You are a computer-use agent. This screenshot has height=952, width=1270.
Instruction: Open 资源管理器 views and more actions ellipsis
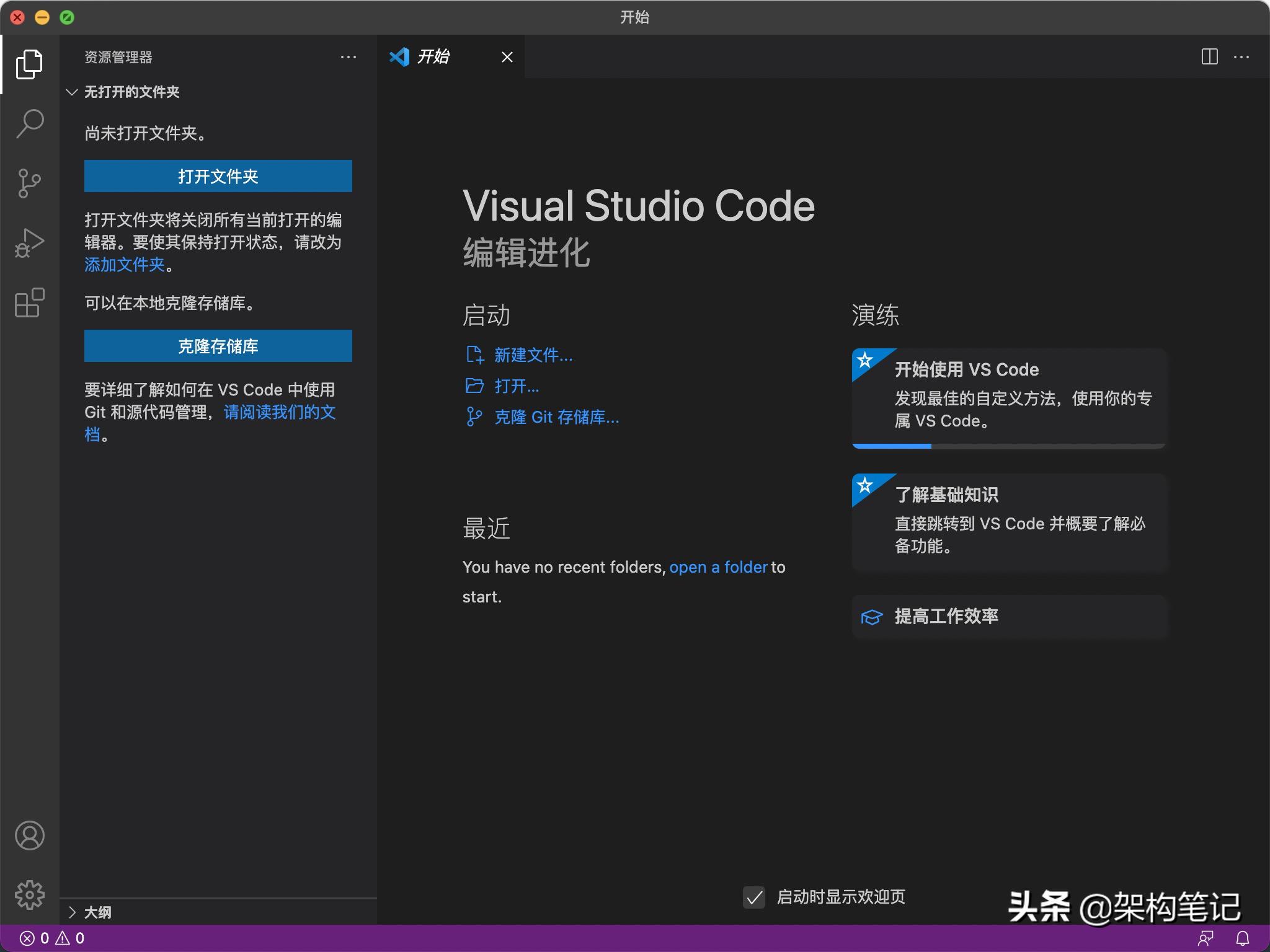[x=349, y=57]
